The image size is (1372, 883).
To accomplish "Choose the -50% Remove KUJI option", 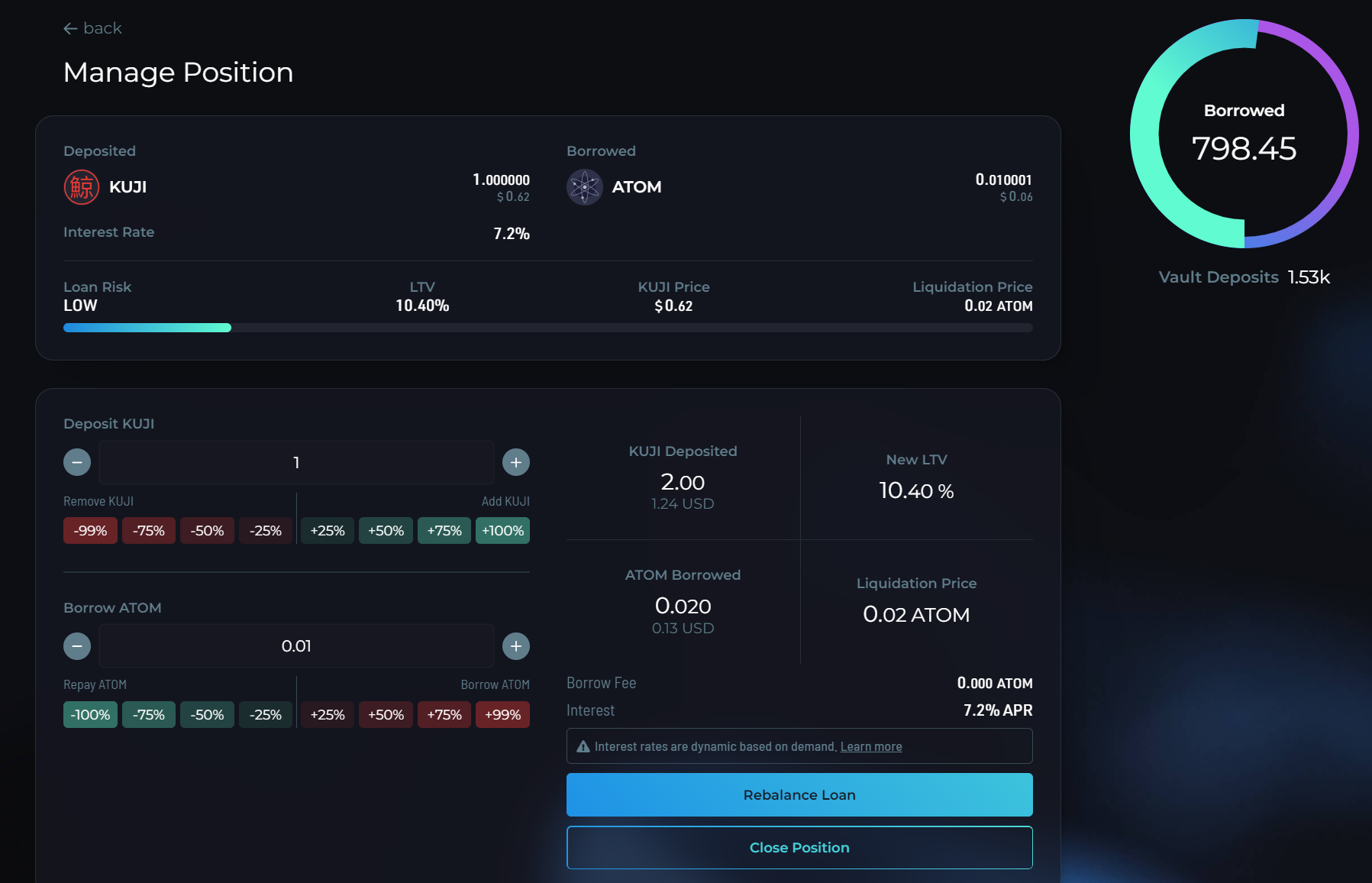I will tap(207, 531).
